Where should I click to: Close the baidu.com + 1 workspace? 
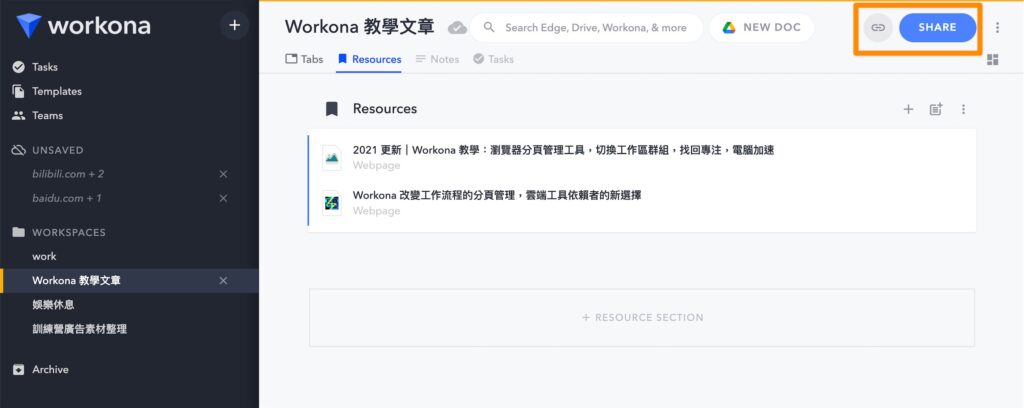tap(223, 198)
